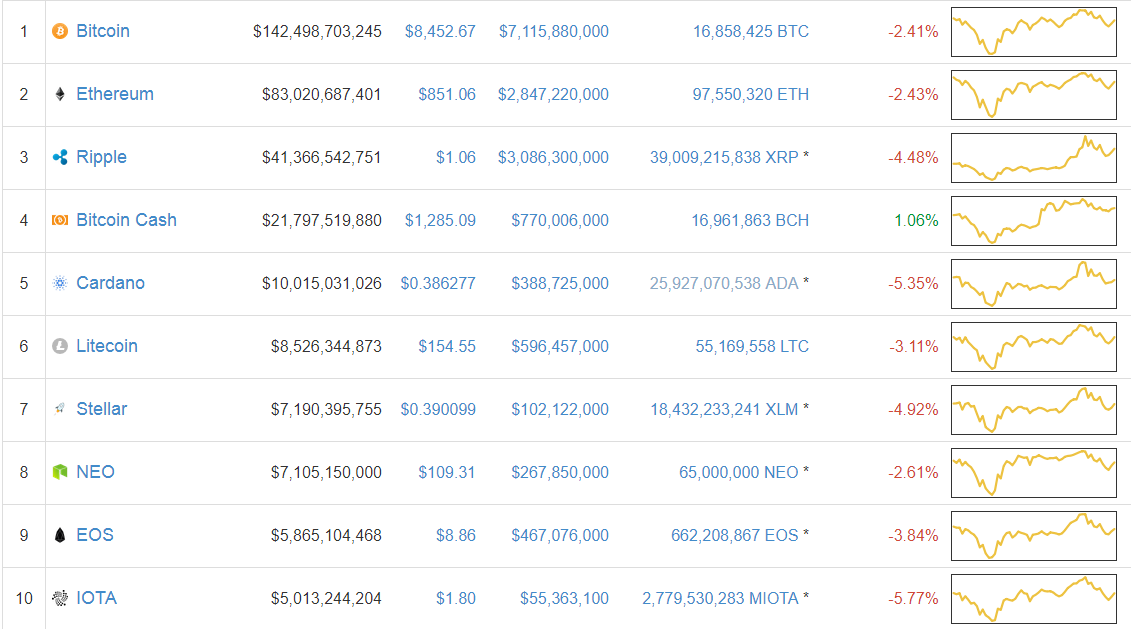Click the green NEO logo icon
The height and width of the screenshot is (629, 1131).
click(60, 472)
